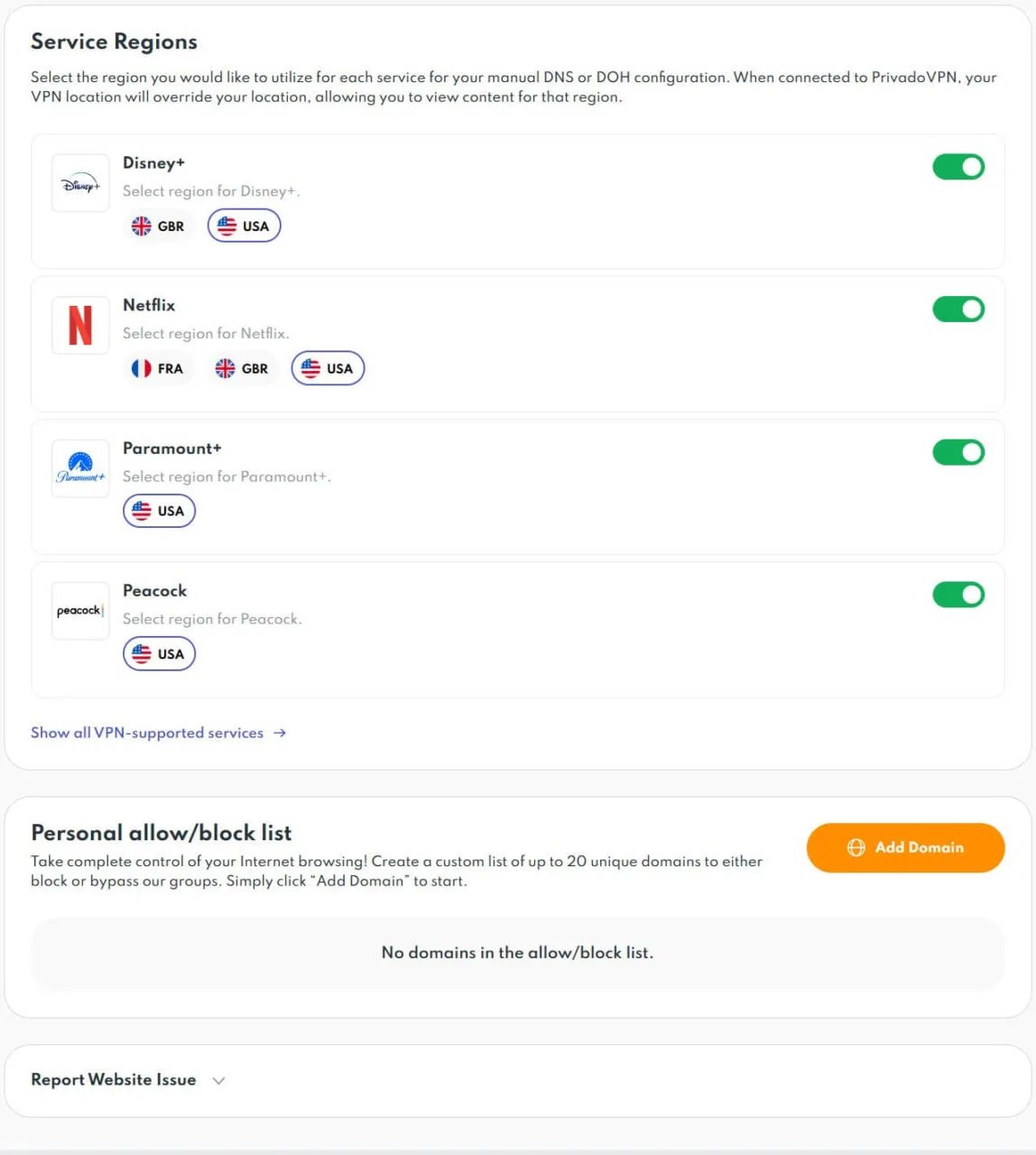1036x1155 pixels.
Task: Turn off the Netflix toggle switch
Action: pyautogui.click(x=958, y=309)
